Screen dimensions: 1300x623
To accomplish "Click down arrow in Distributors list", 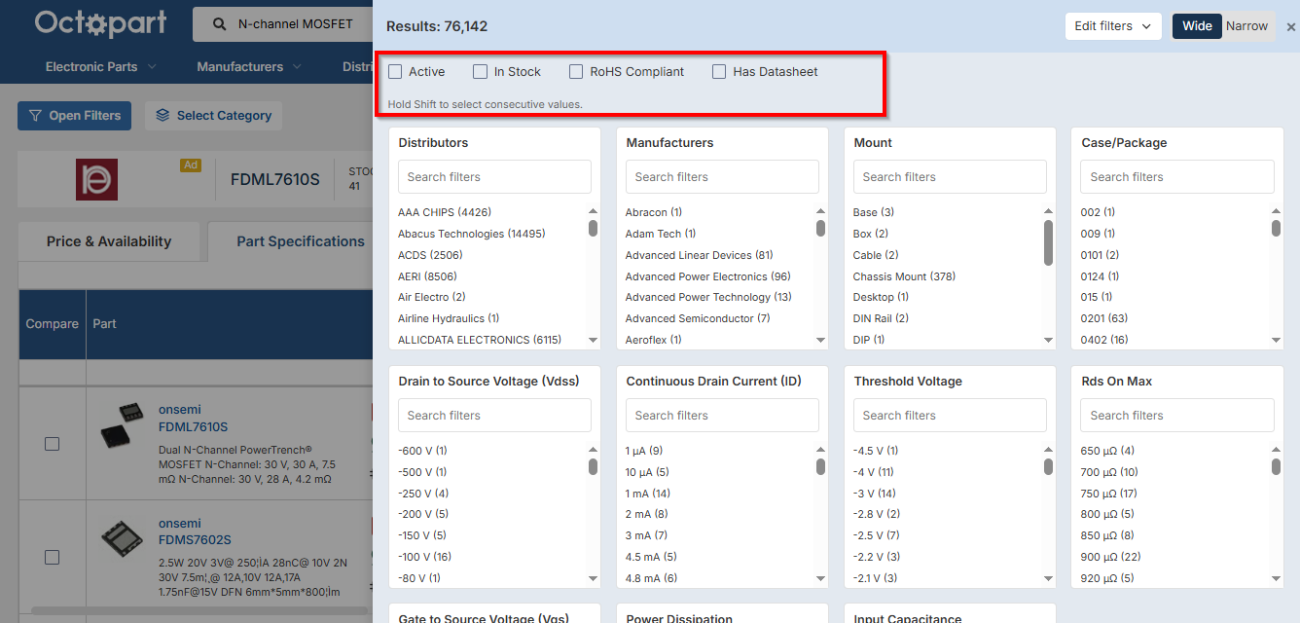I will tap(593, 340).
